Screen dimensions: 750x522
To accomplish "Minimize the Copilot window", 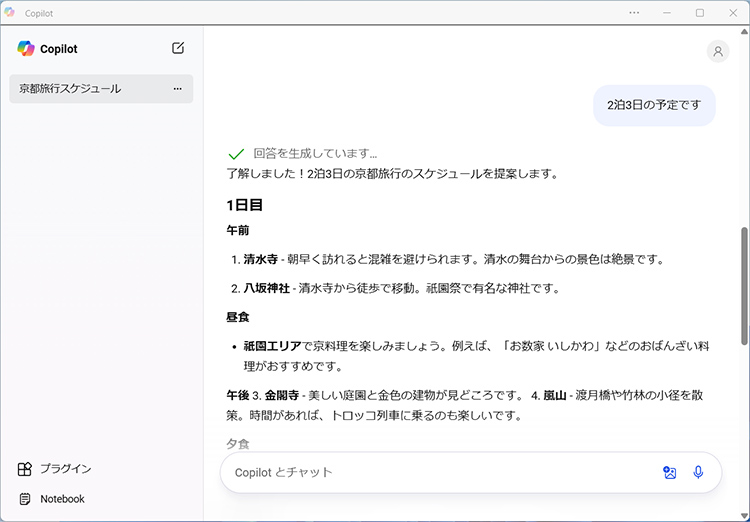I will (667, 12).
